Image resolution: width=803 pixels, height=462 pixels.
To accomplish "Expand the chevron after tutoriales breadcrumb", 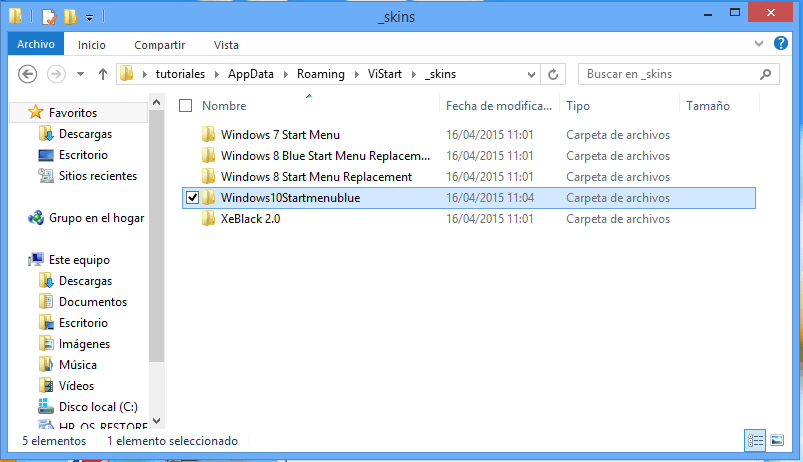I will [217, 75].
